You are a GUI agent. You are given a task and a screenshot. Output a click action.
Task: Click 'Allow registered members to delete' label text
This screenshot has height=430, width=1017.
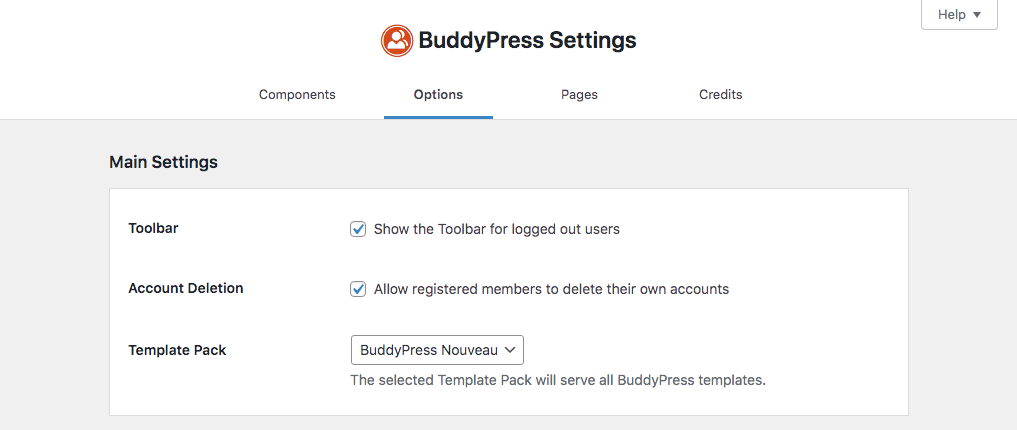tap(551, 289)
